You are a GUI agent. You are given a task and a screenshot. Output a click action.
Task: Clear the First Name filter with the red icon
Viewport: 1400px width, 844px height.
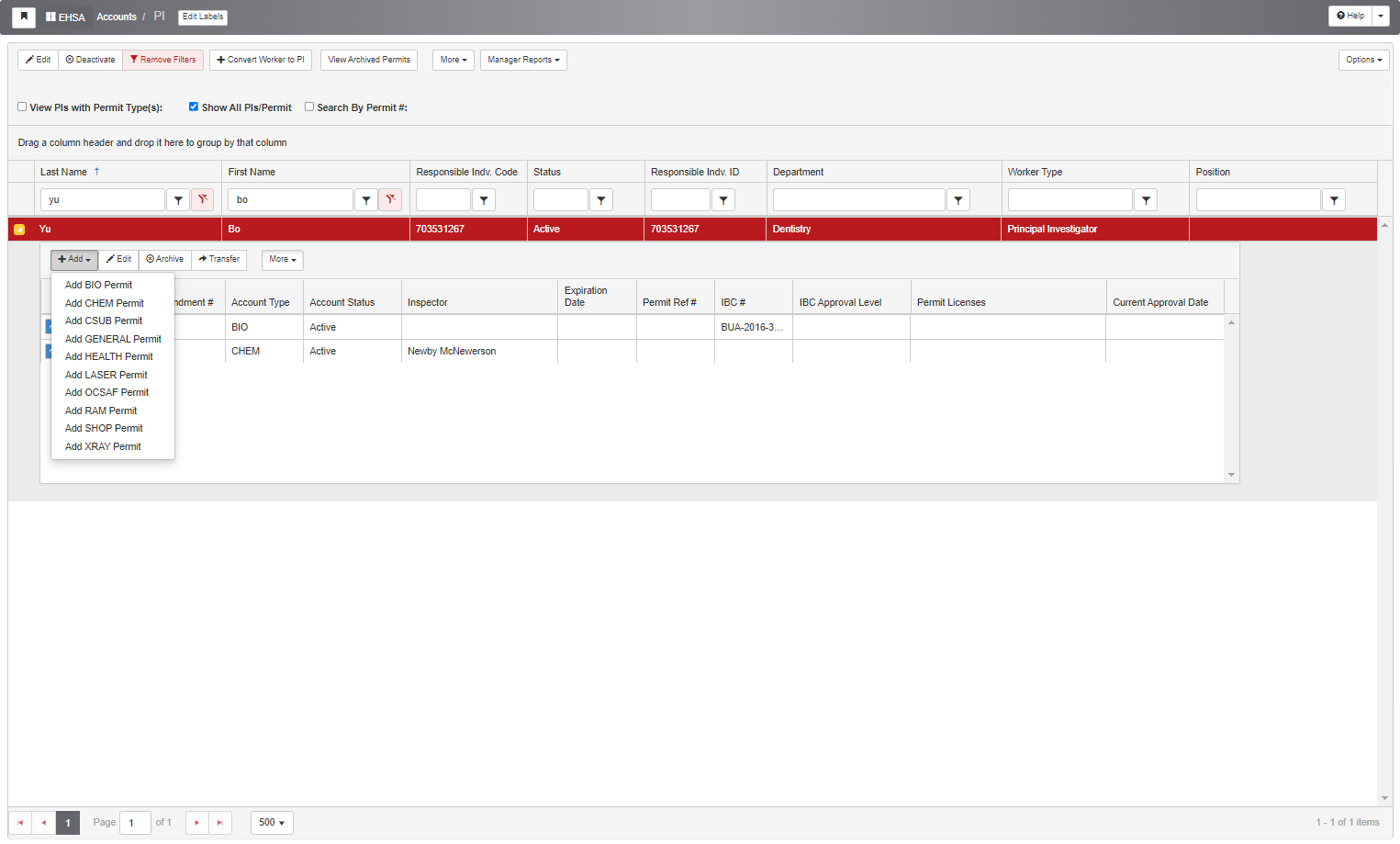click(x=390, y=199)
